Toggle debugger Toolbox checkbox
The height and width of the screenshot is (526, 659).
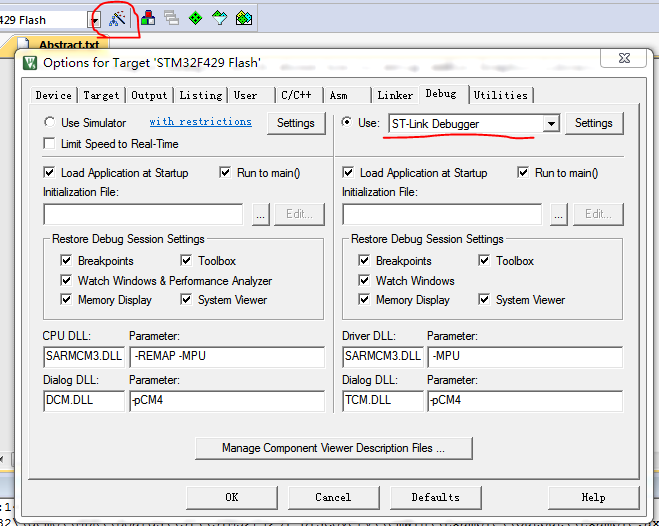[x=484, y=260]
